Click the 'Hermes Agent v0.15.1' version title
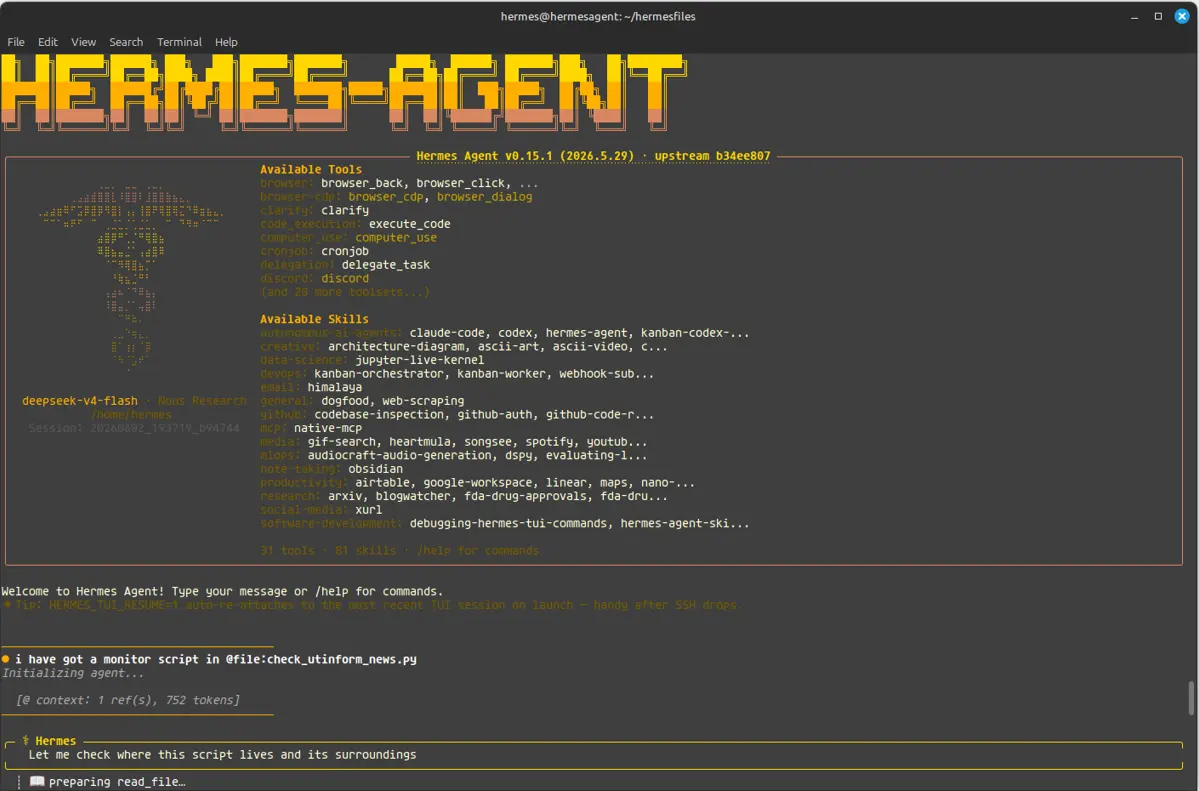1199x791 pixels. (525, 155)
